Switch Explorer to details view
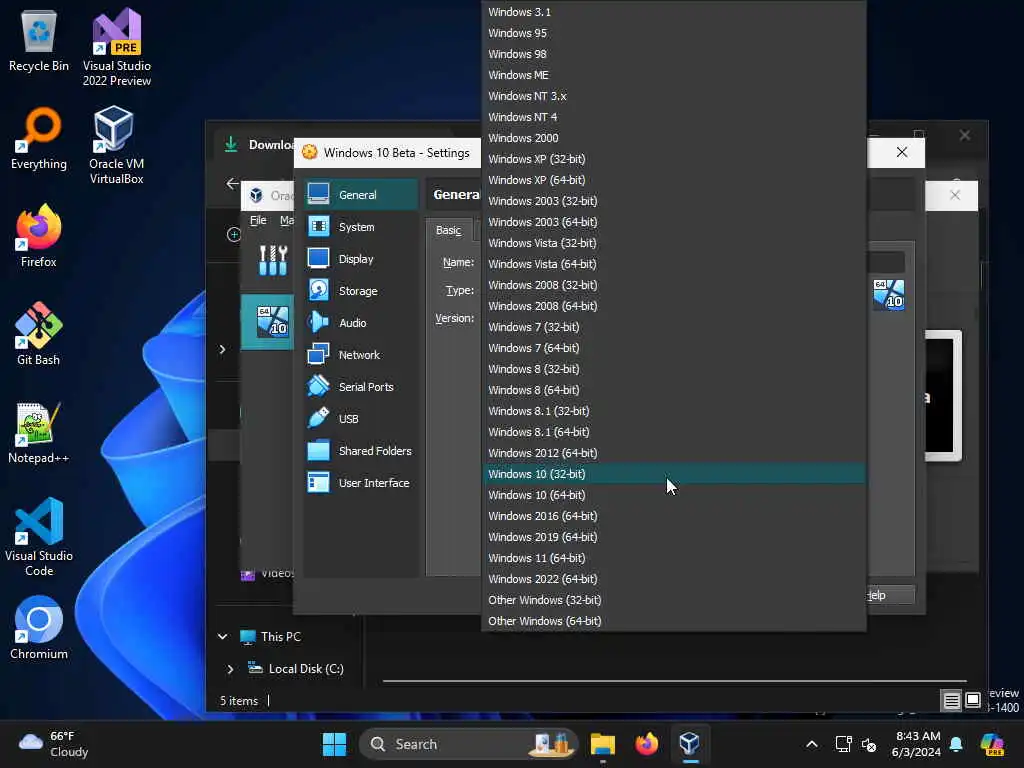Image resolution: width=1024 pixels, height=768 pixels. [952, 700]
